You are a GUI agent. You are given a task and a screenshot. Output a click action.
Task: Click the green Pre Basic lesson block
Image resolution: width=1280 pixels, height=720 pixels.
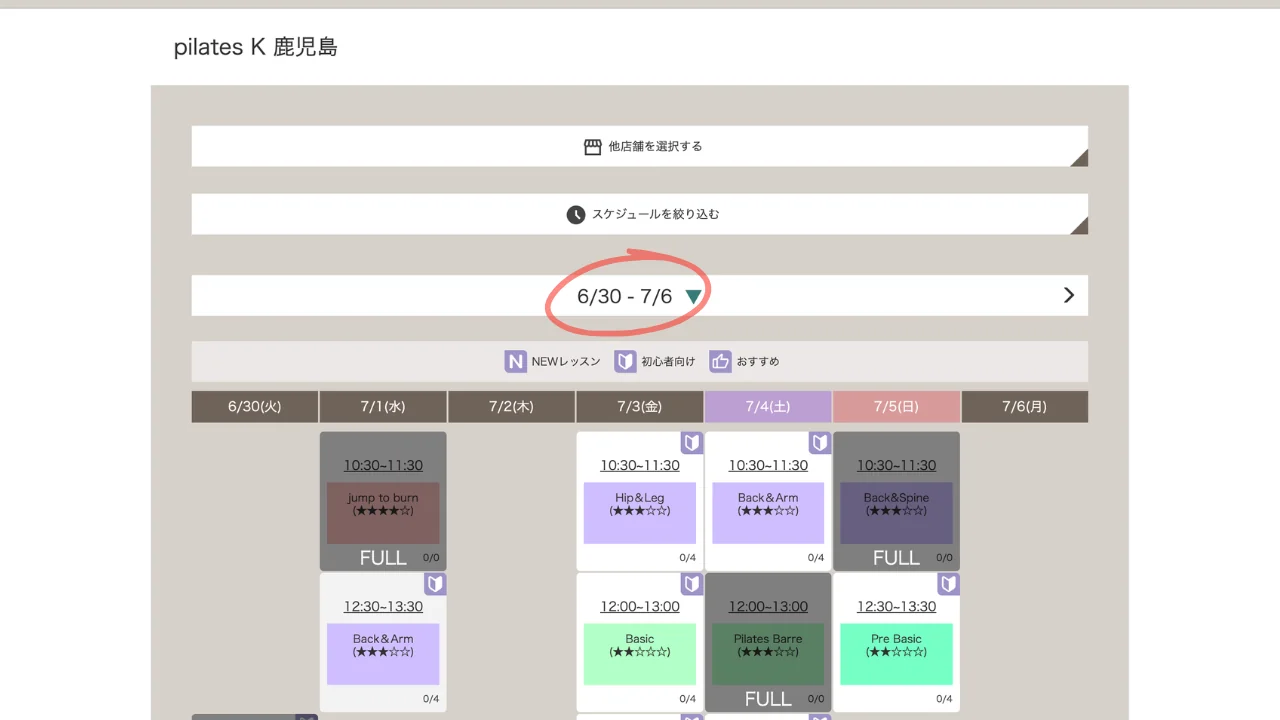pos(896,654)
